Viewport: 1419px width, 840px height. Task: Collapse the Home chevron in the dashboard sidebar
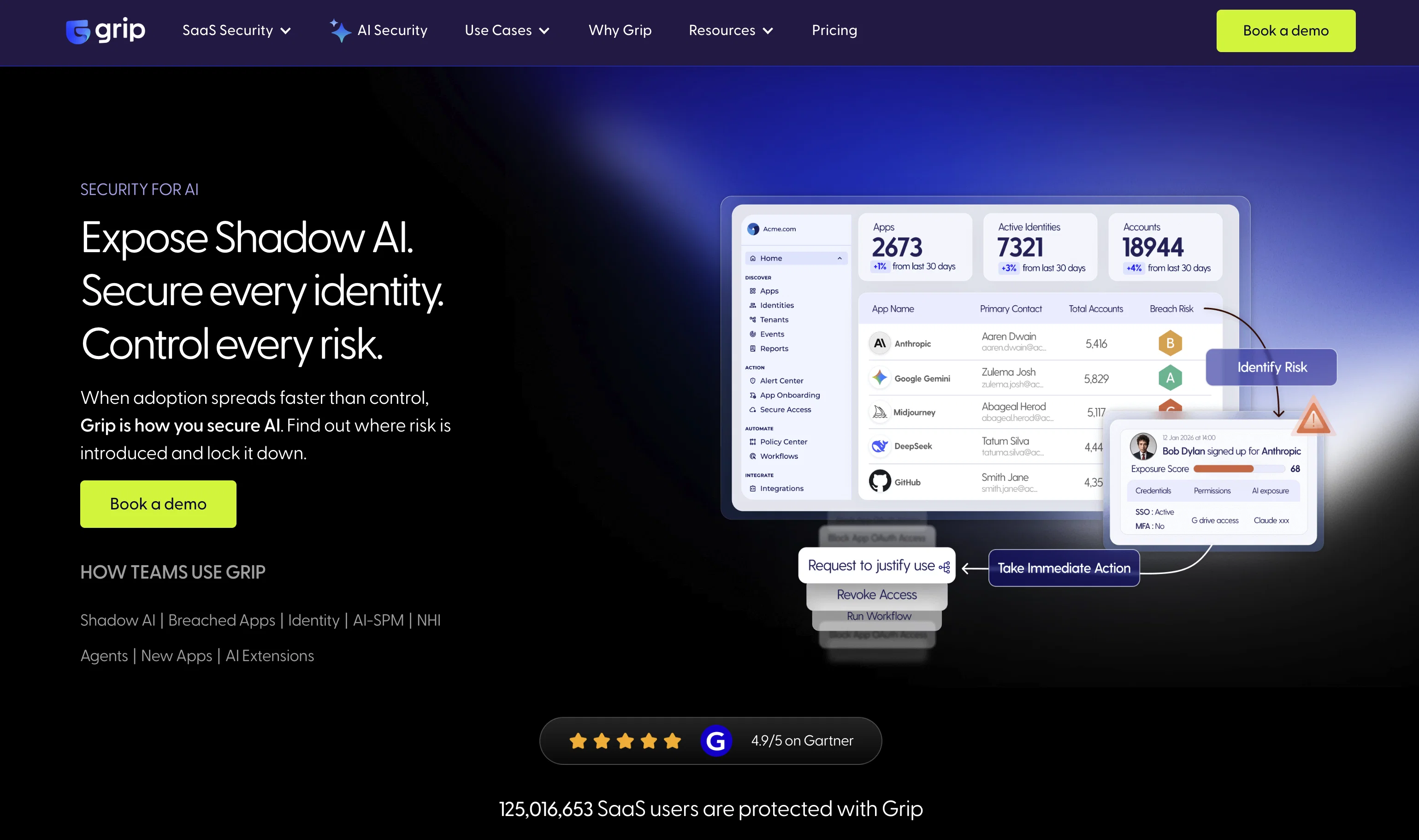coord(840,259)
